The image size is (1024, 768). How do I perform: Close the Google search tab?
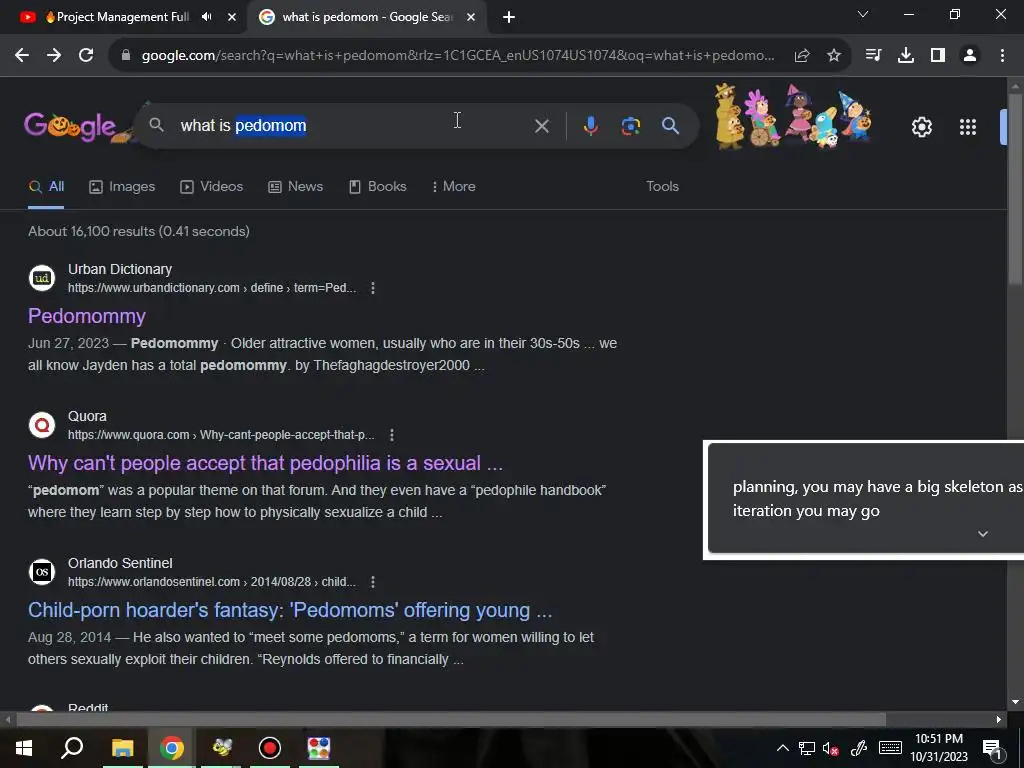tap(471, 17)
